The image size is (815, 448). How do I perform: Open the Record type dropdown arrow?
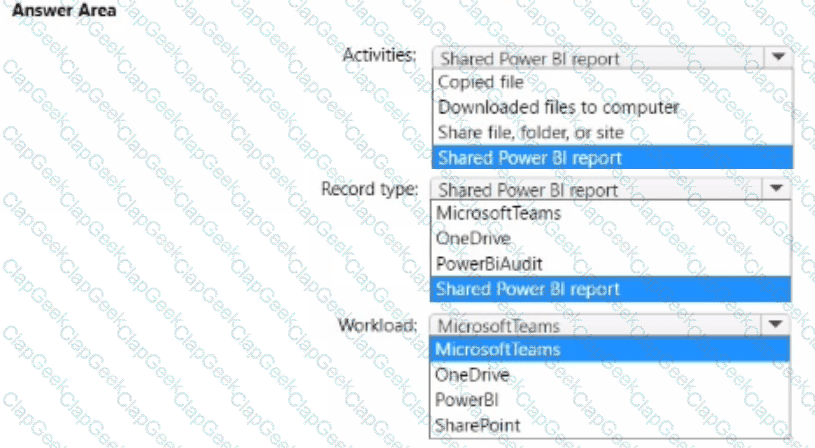click(x=778, y=188)
